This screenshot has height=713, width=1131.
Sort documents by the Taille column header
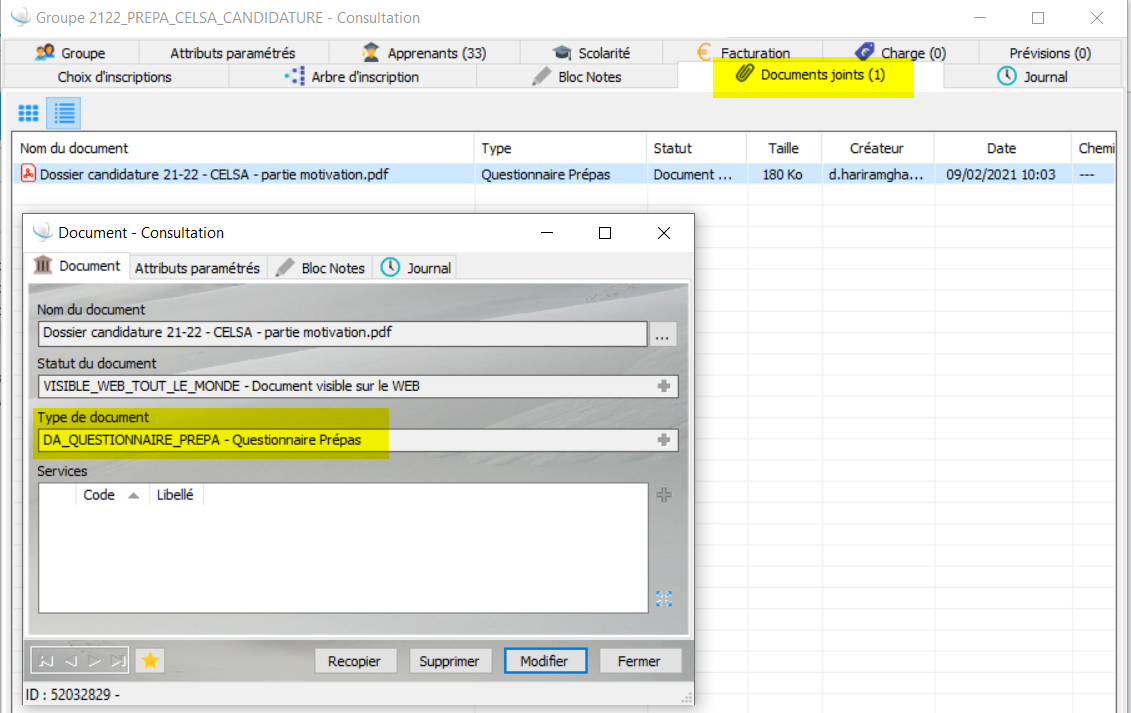[783, 148]
